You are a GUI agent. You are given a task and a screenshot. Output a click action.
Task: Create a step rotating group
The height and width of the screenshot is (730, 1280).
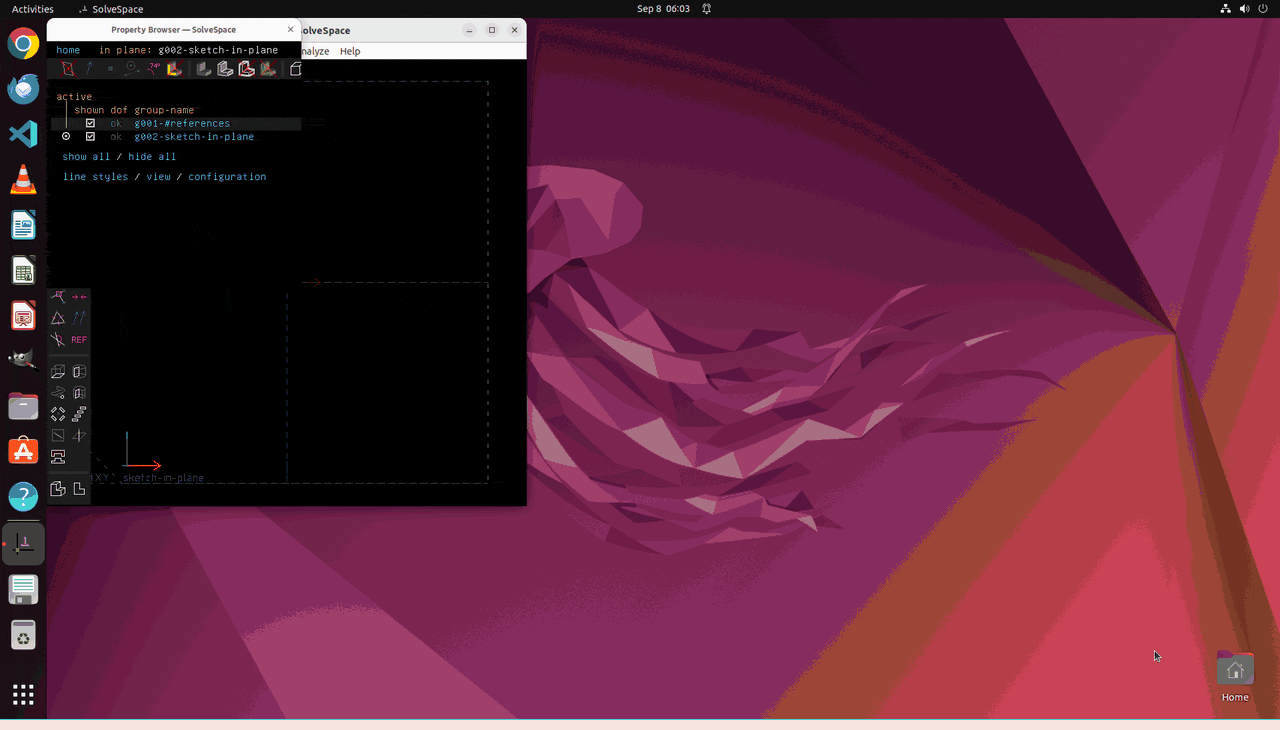58,414
